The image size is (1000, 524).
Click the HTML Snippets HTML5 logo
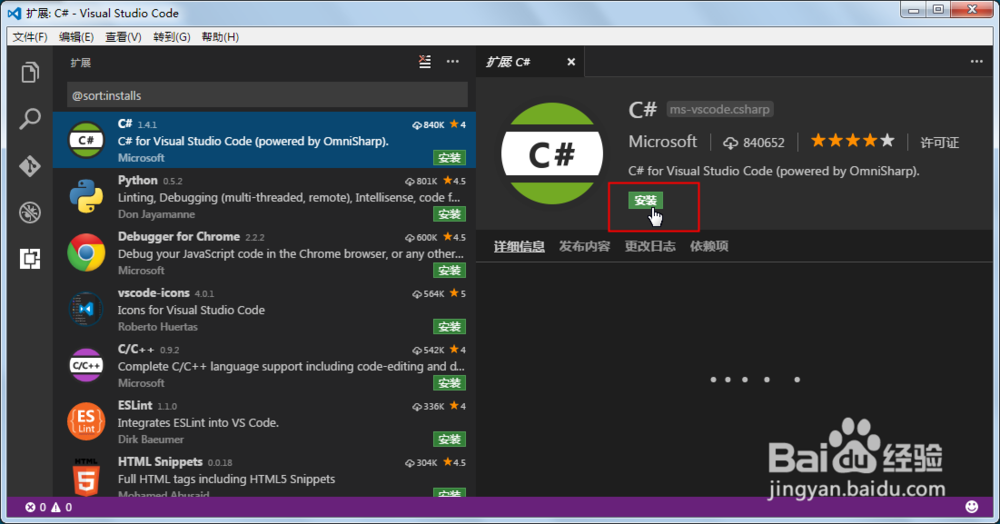click(86, 477)
